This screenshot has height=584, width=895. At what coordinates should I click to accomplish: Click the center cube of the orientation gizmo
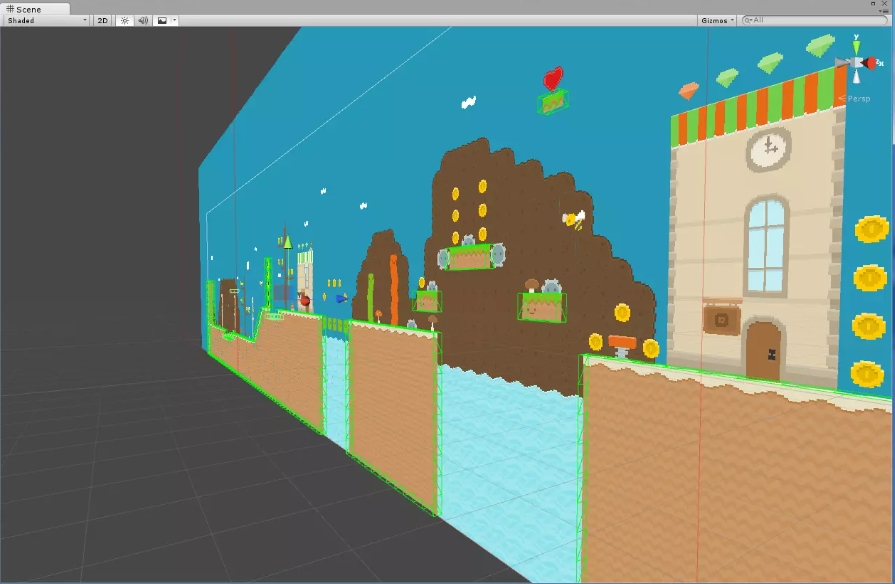pos(856,63)
